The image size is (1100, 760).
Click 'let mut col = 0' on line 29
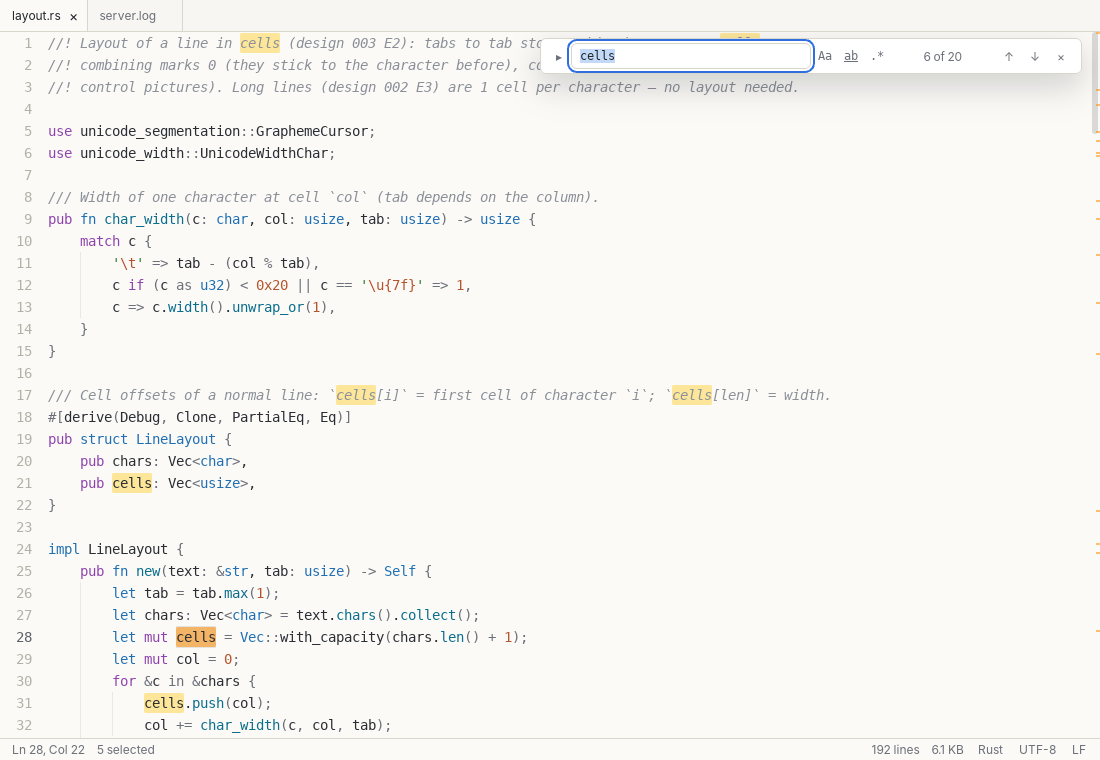[x=172, y=660]
